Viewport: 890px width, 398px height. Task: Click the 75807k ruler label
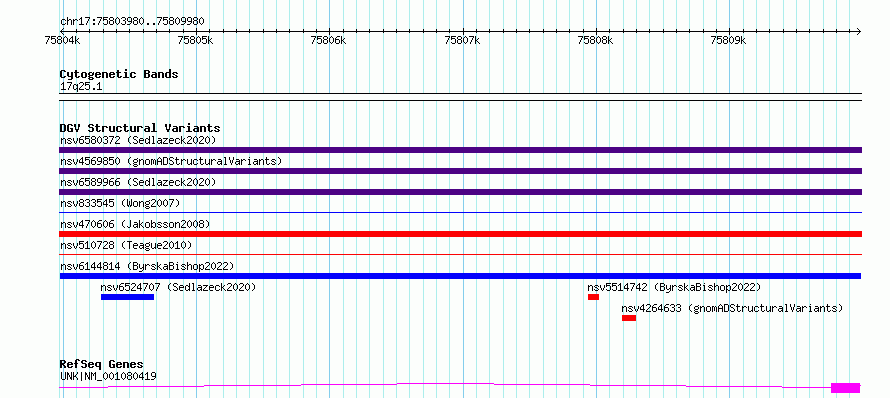pyautogui.click(x=462, y=40)
